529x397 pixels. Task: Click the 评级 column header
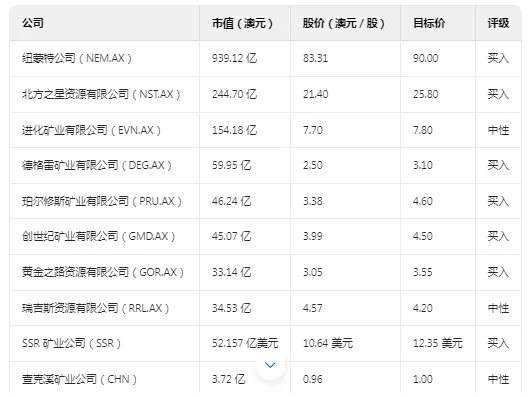(x=498, y=23)
